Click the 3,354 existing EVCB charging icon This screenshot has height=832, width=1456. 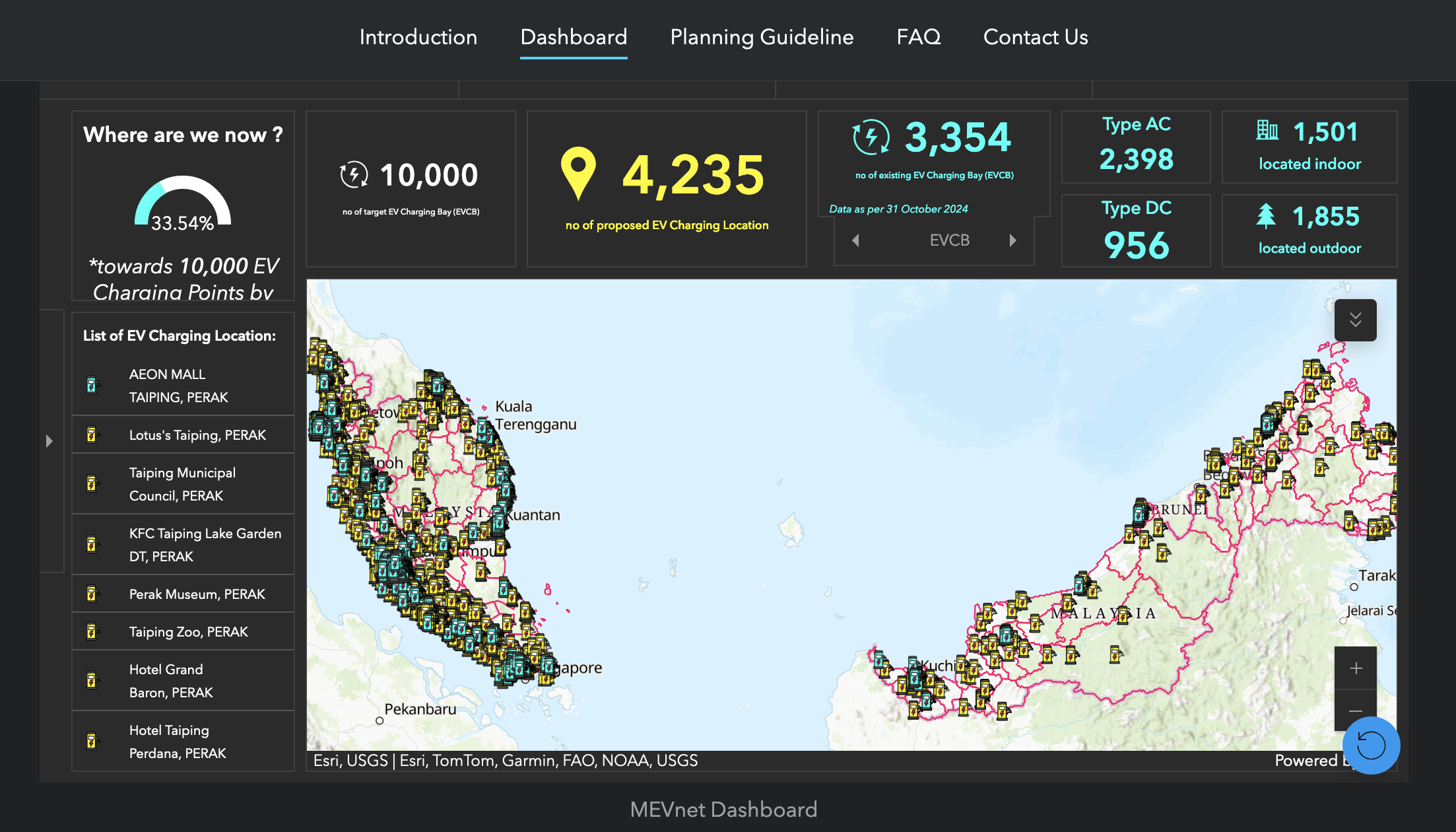tap(871, 137)
